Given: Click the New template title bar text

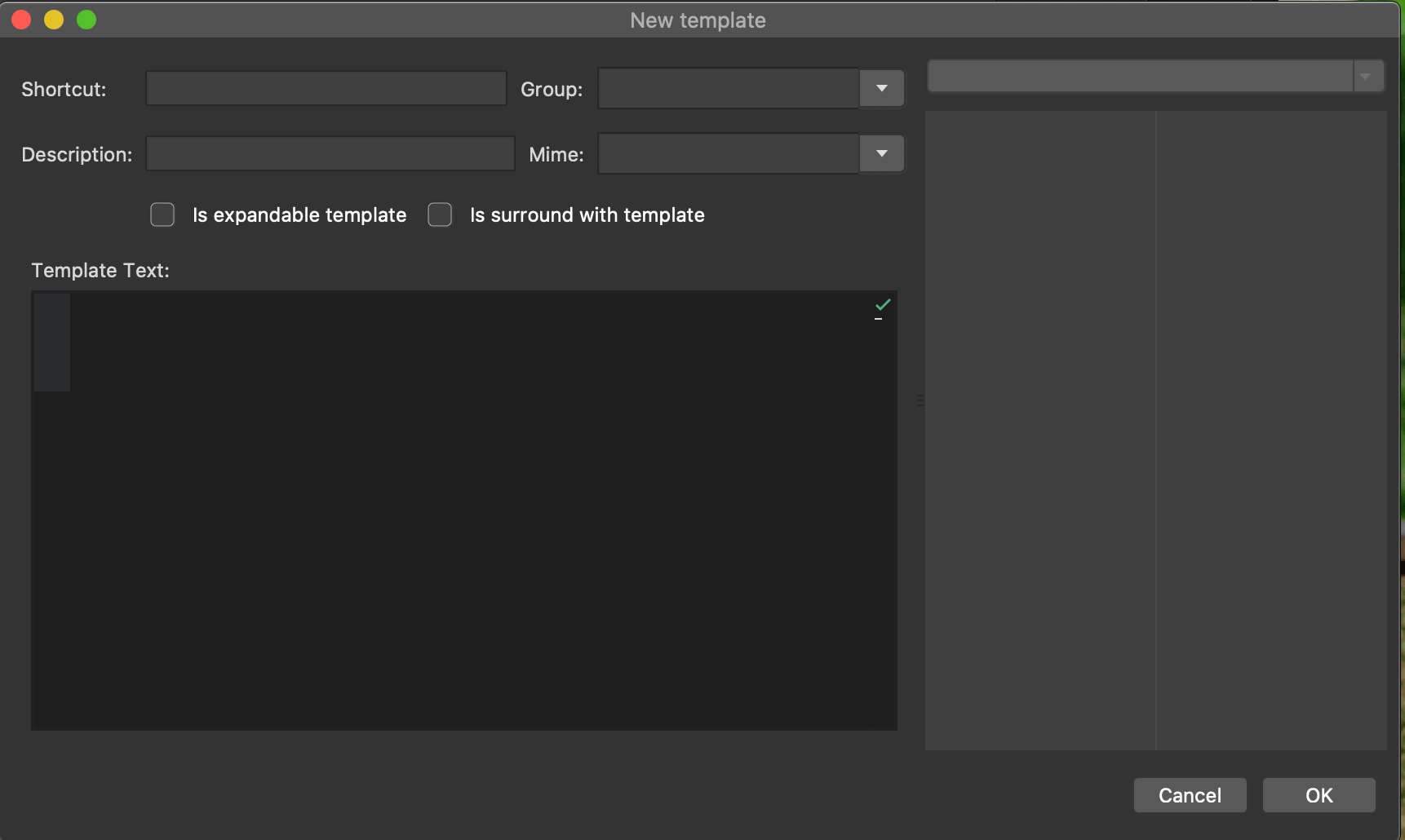Looking at the screenshot, I should tap(697, 20).
